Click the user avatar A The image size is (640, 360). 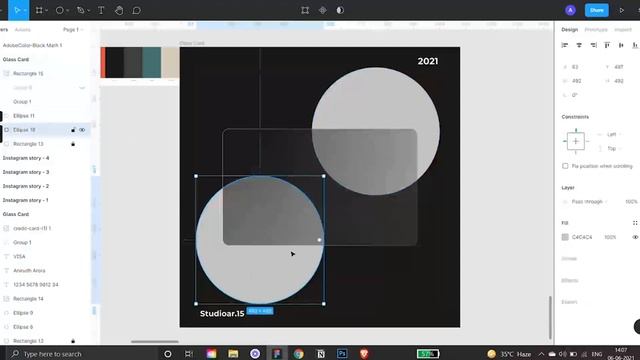click(x=570, y=10)
